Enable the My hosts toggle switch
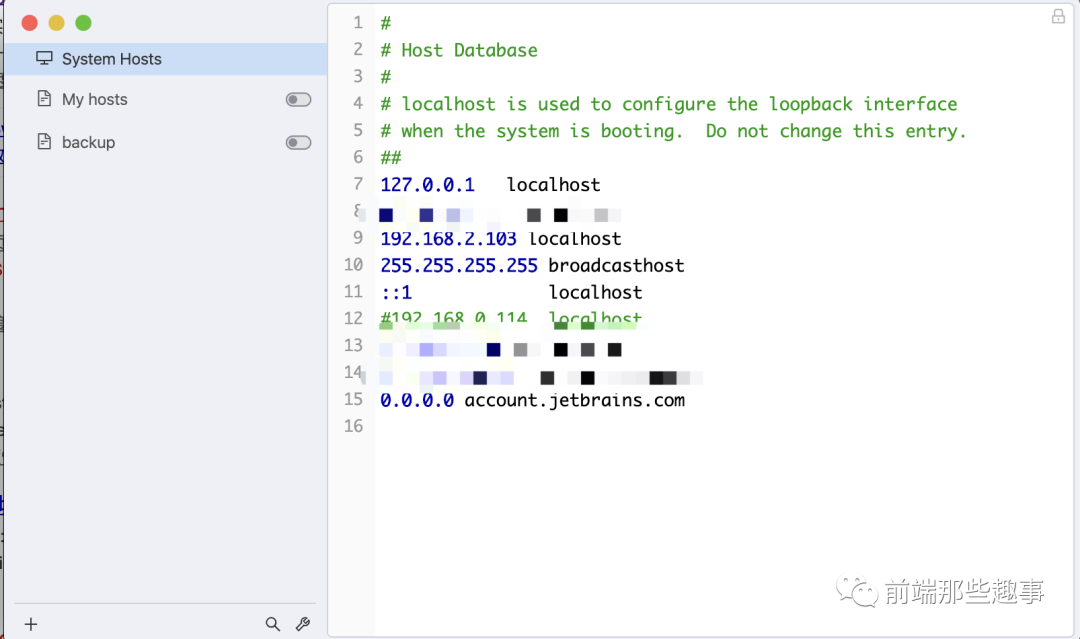This screenshot has height=639, width=1080. point(298,100)
